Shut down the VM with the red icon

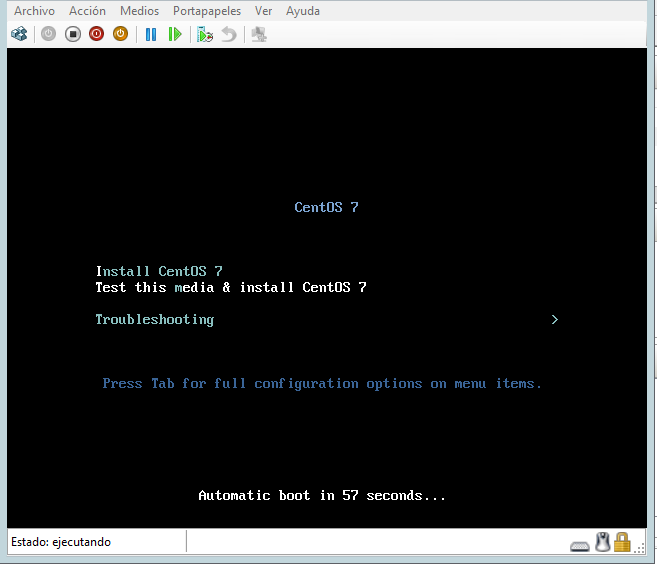96,34
